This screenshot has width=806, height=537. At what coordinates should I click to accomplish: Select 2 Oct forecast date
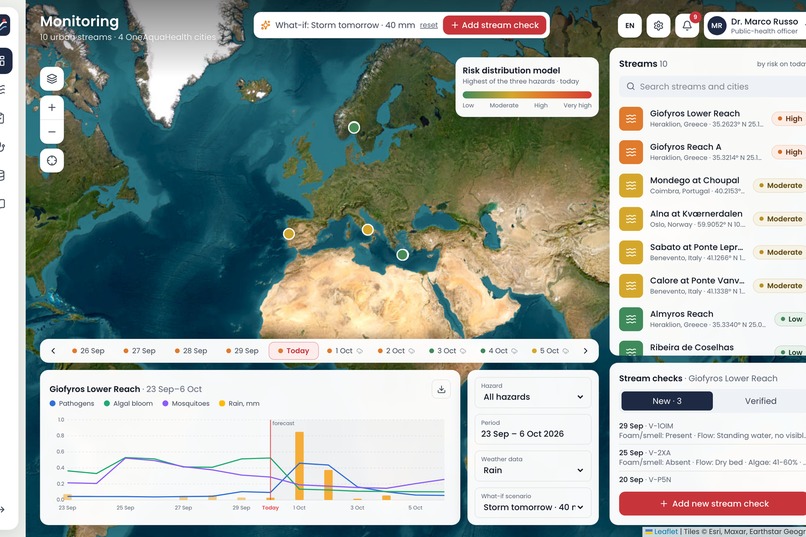tap(396, 351)
